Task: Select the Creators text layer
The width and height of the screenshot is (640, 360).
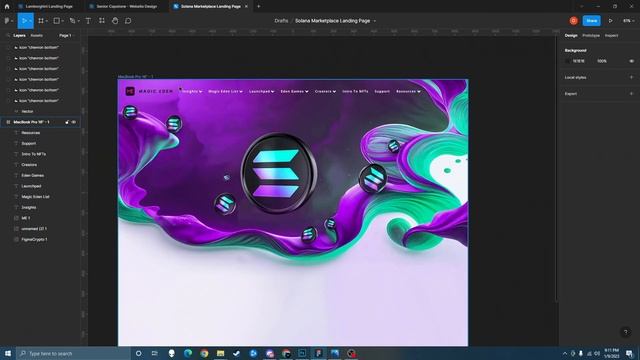Action: pos(29,164)
